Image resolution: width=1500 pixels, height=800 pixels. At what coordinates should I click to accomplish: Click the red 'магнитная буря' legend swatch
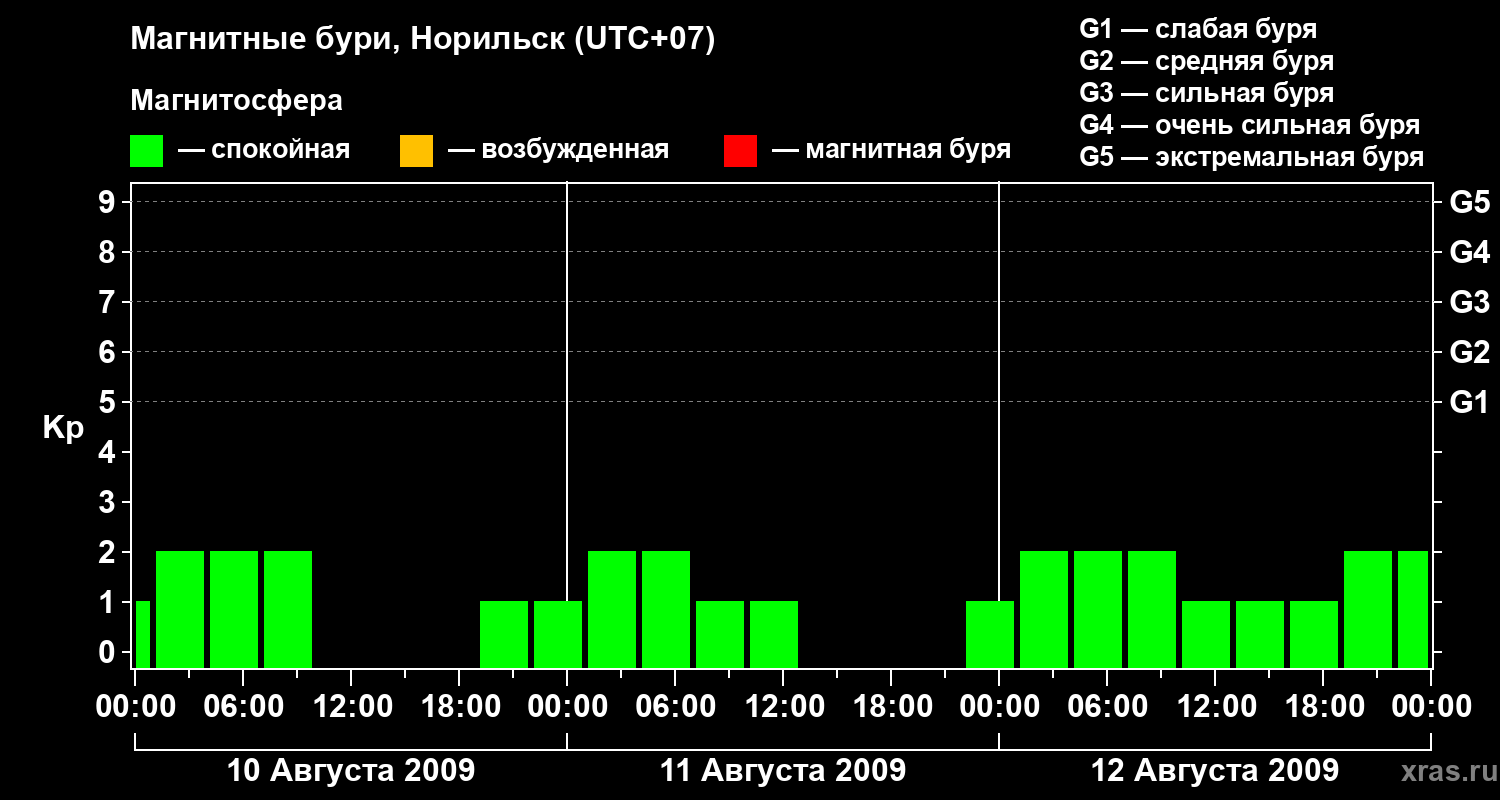coord(740,151)
